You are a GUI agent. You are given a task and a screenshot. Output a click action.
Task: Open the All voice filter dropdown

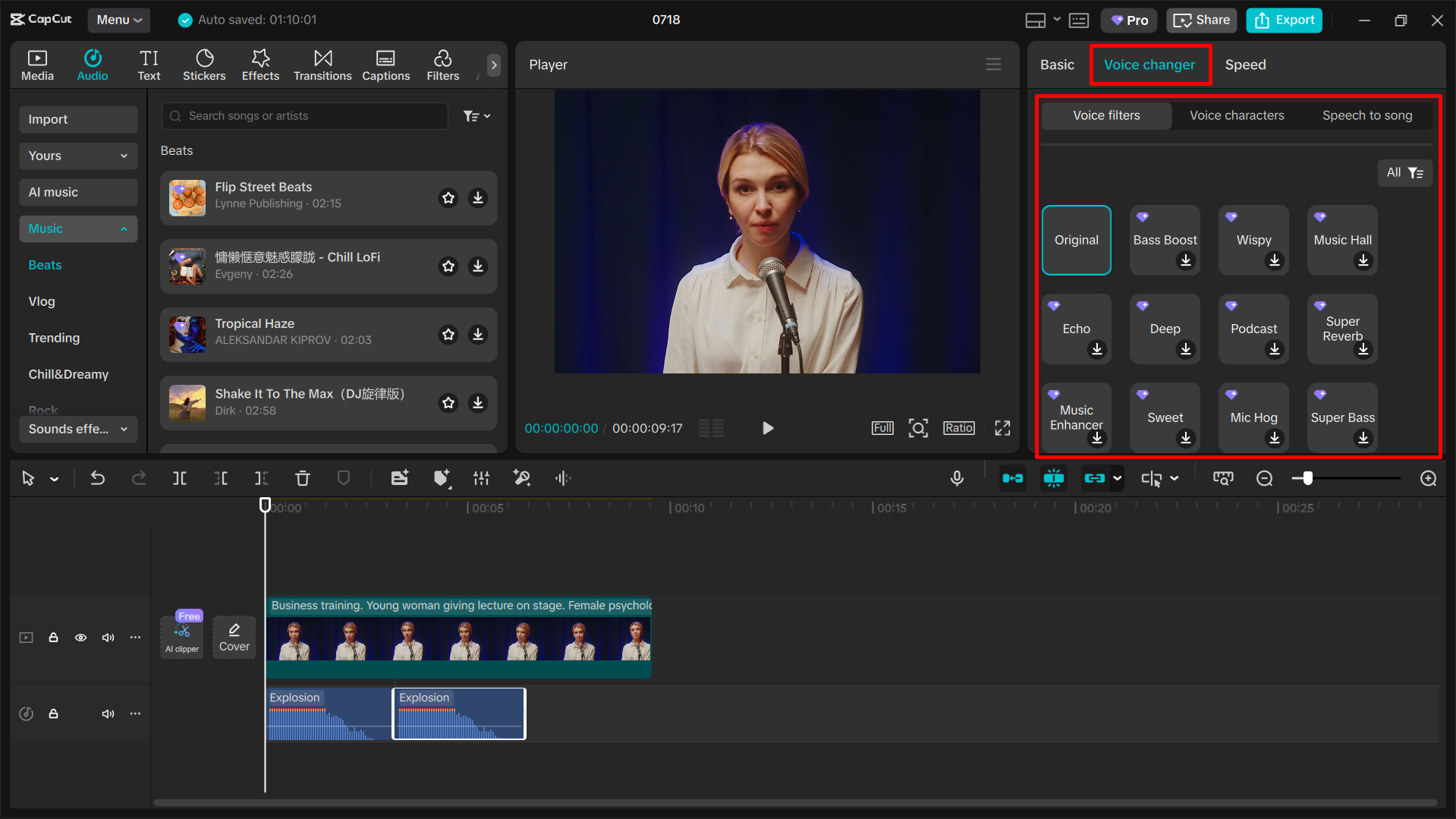[x=1404, y=173]
